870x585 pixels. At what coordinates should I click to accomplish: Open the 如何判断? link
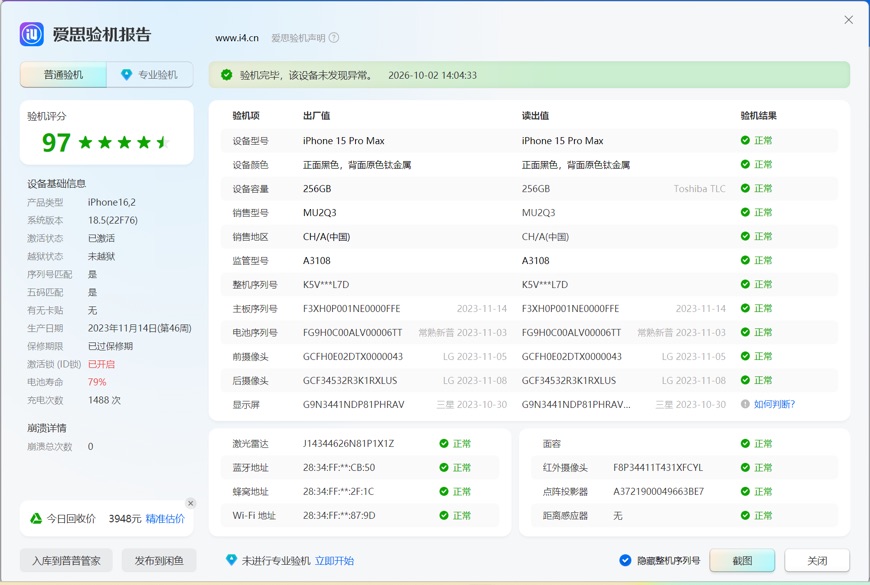click(775, 404)
